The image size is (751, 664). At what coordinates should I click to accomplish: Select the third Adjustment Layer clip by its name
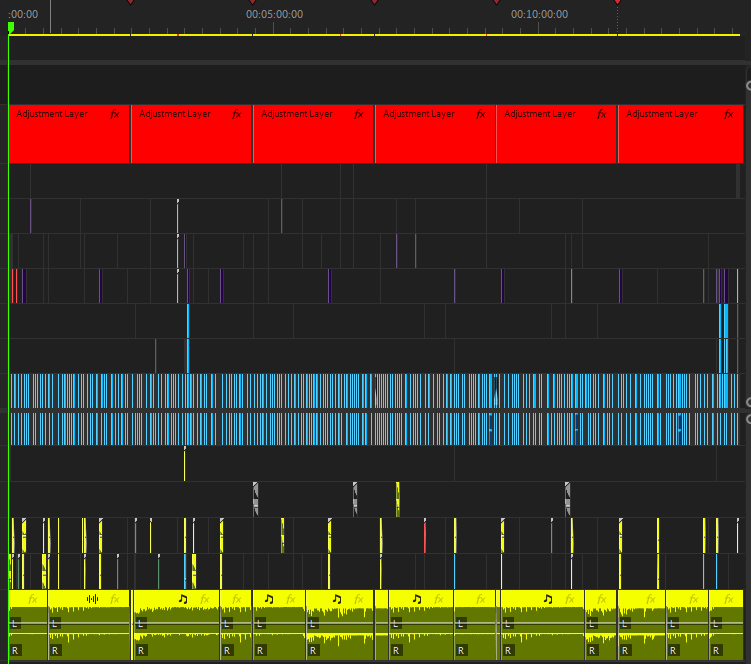pyautogui.click(x=297, y=114)
